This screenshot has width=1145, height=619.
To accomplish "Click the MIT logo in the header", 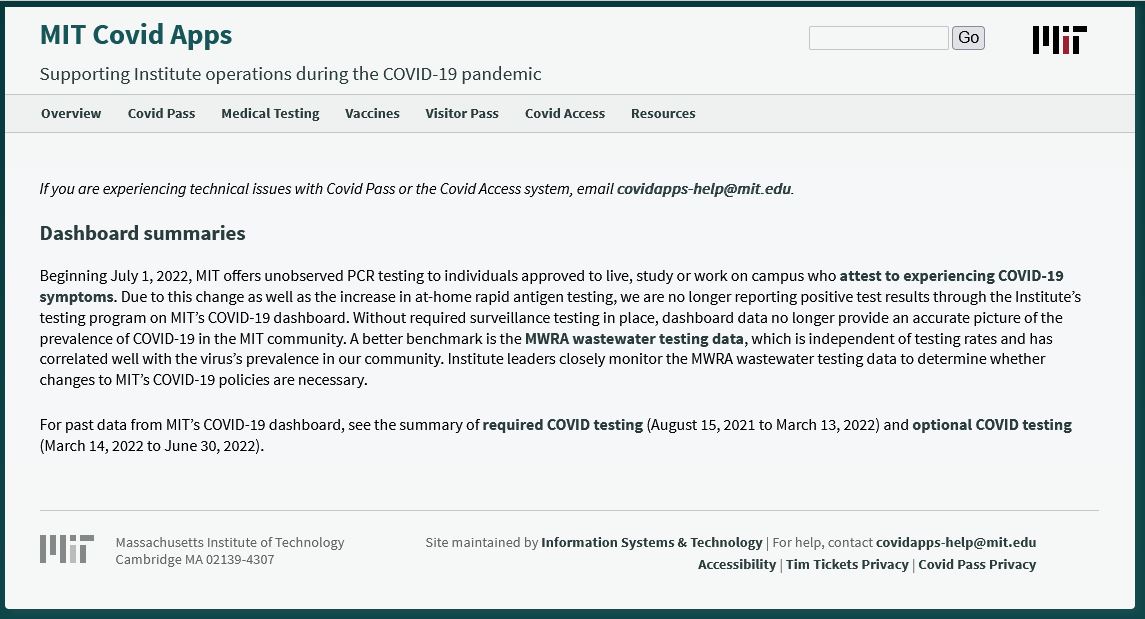I will click(x=1060, y=40).
